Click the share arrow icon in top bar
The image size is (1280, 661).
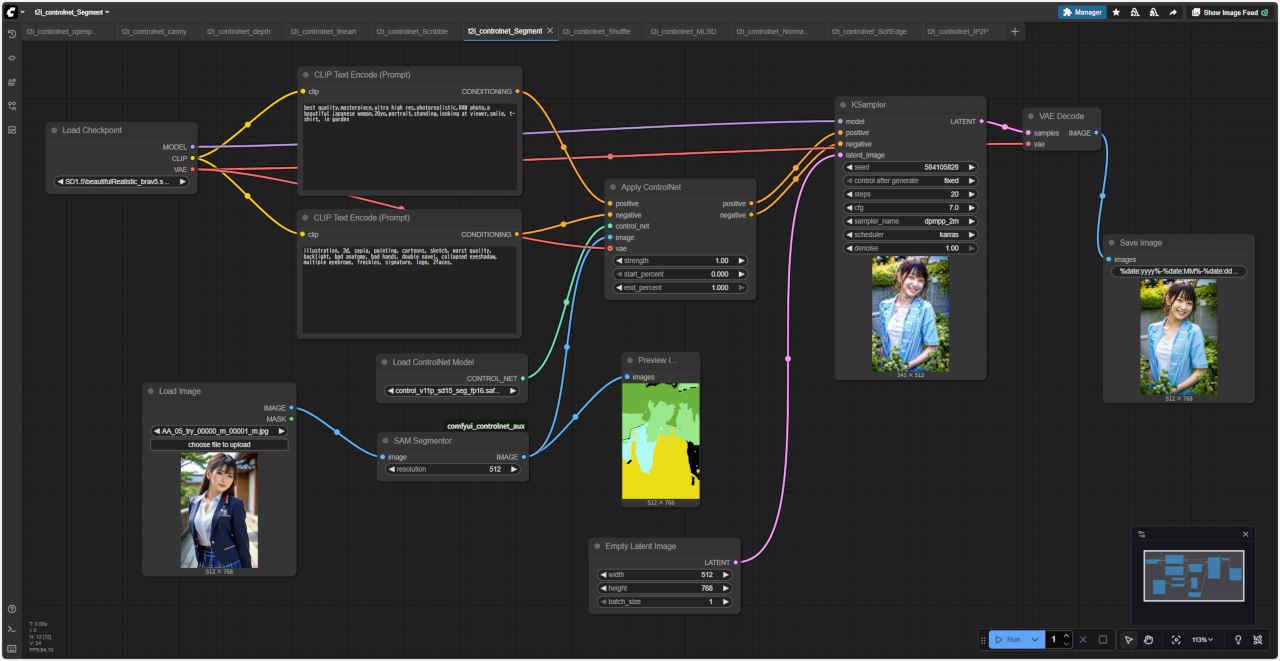[x=1172, y=12]
